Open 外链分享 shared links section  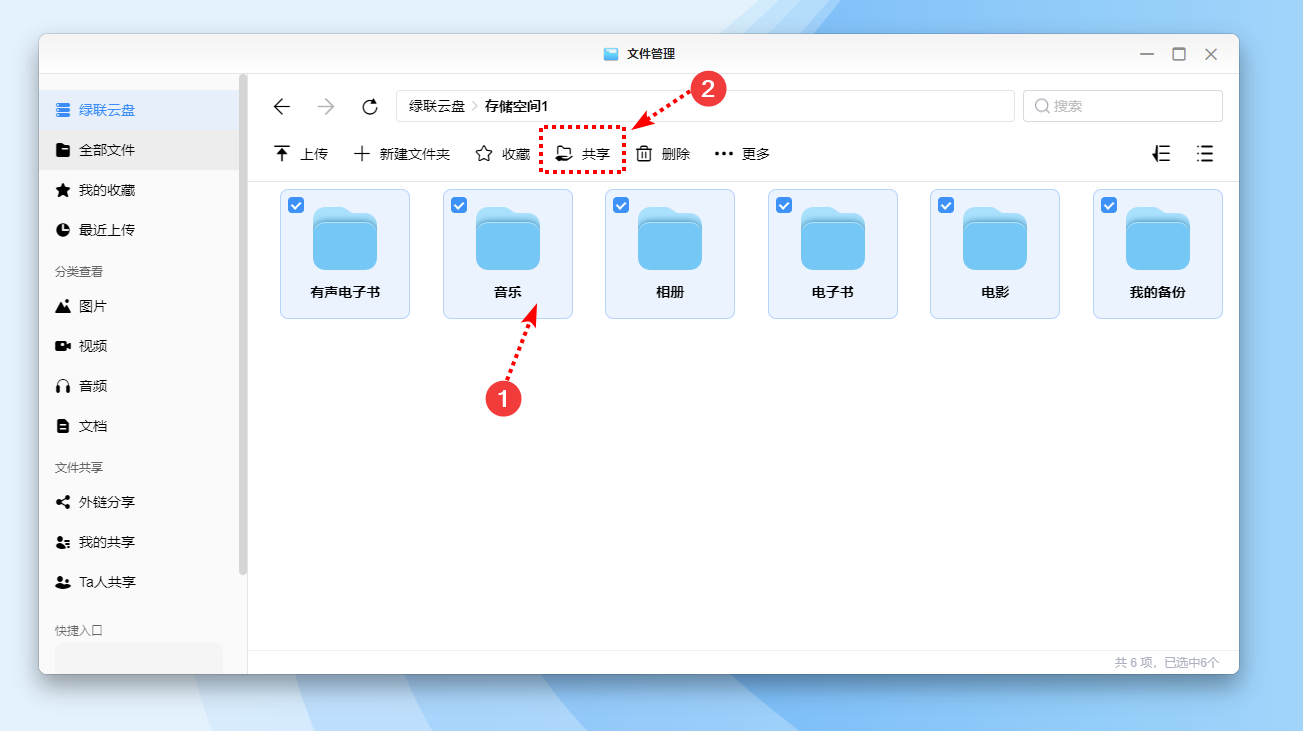point(107,502)
